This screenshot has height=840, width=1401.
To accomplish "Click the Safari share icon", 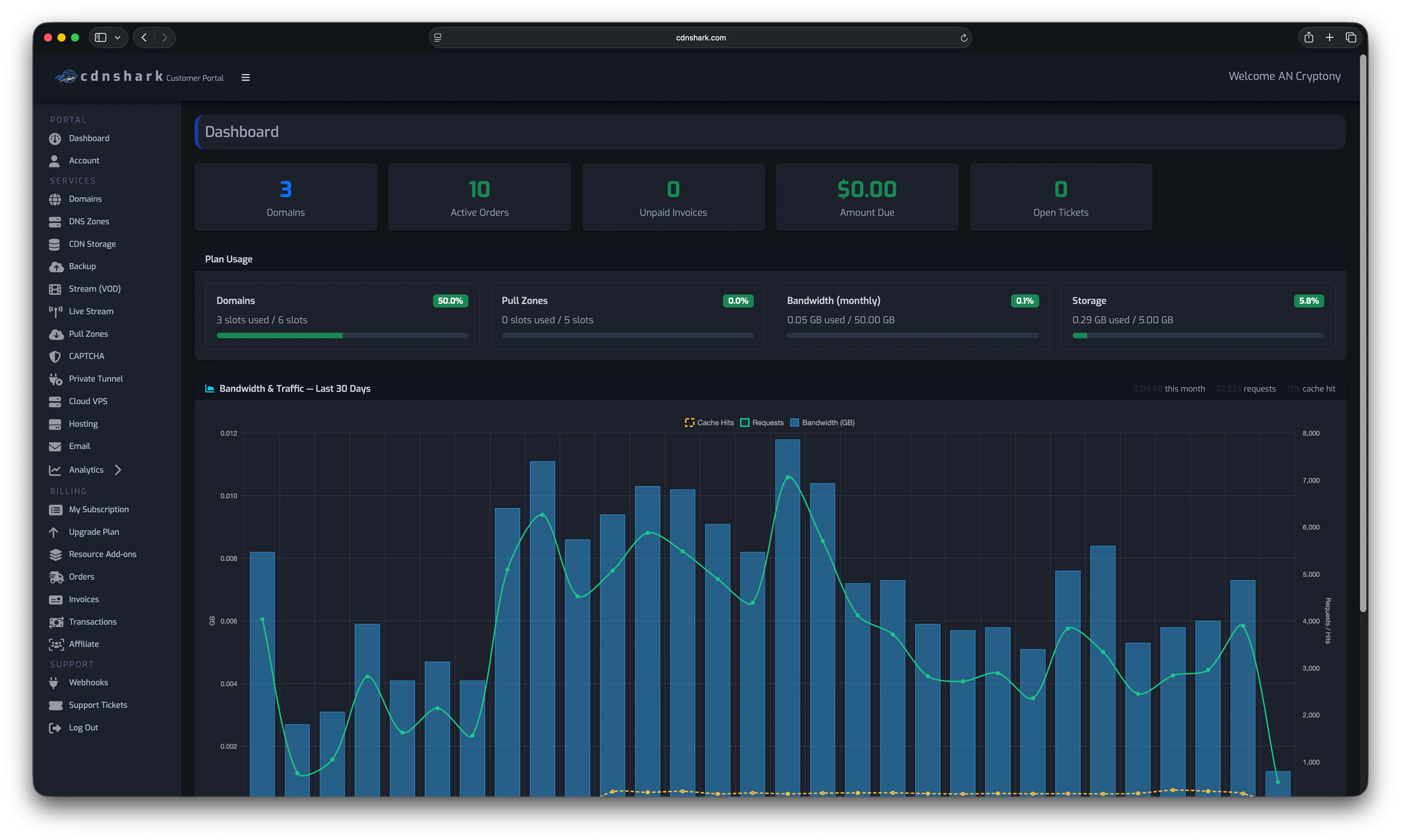I will 1309,37.
